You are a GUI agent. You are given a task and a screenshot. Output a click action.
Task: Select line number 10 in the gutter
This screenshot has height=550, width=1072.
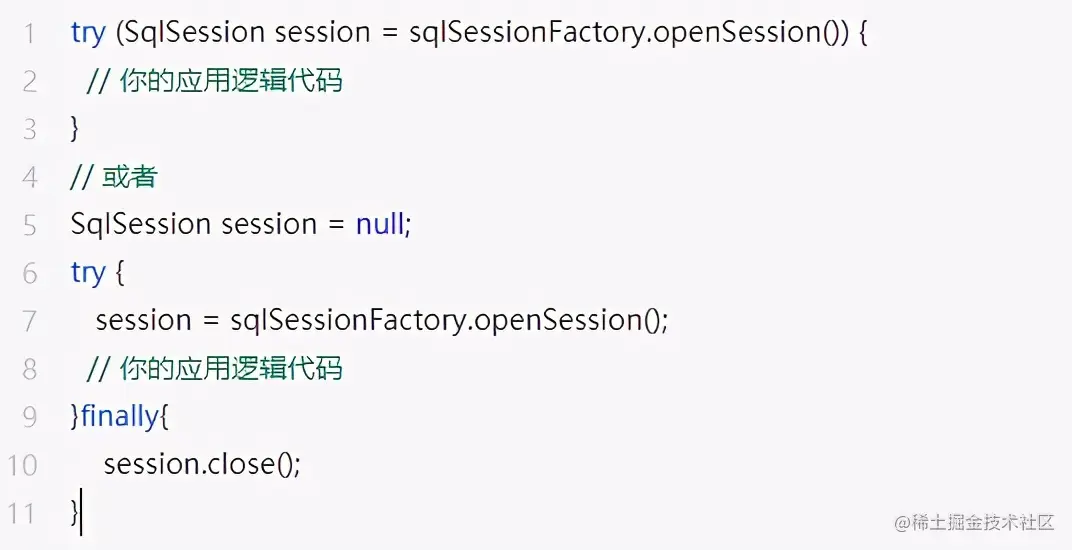pos(22,464)
